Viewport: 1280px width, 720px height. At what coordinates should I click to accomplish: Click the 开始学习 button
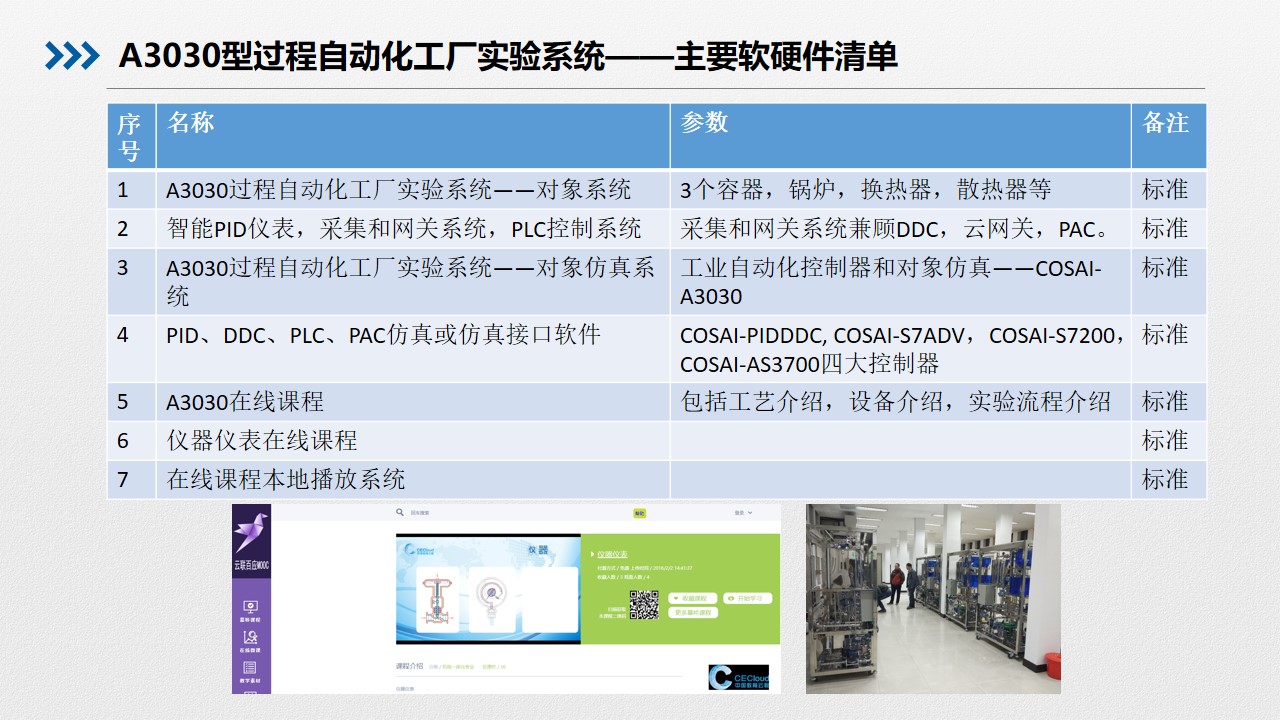pyautogui.click(x=747, y=598)
